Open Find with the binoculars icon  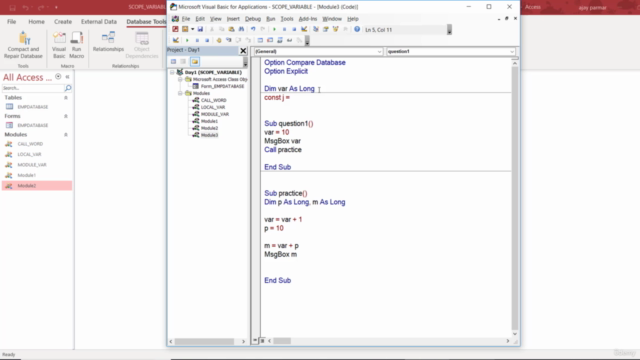[x=241, y=29]
